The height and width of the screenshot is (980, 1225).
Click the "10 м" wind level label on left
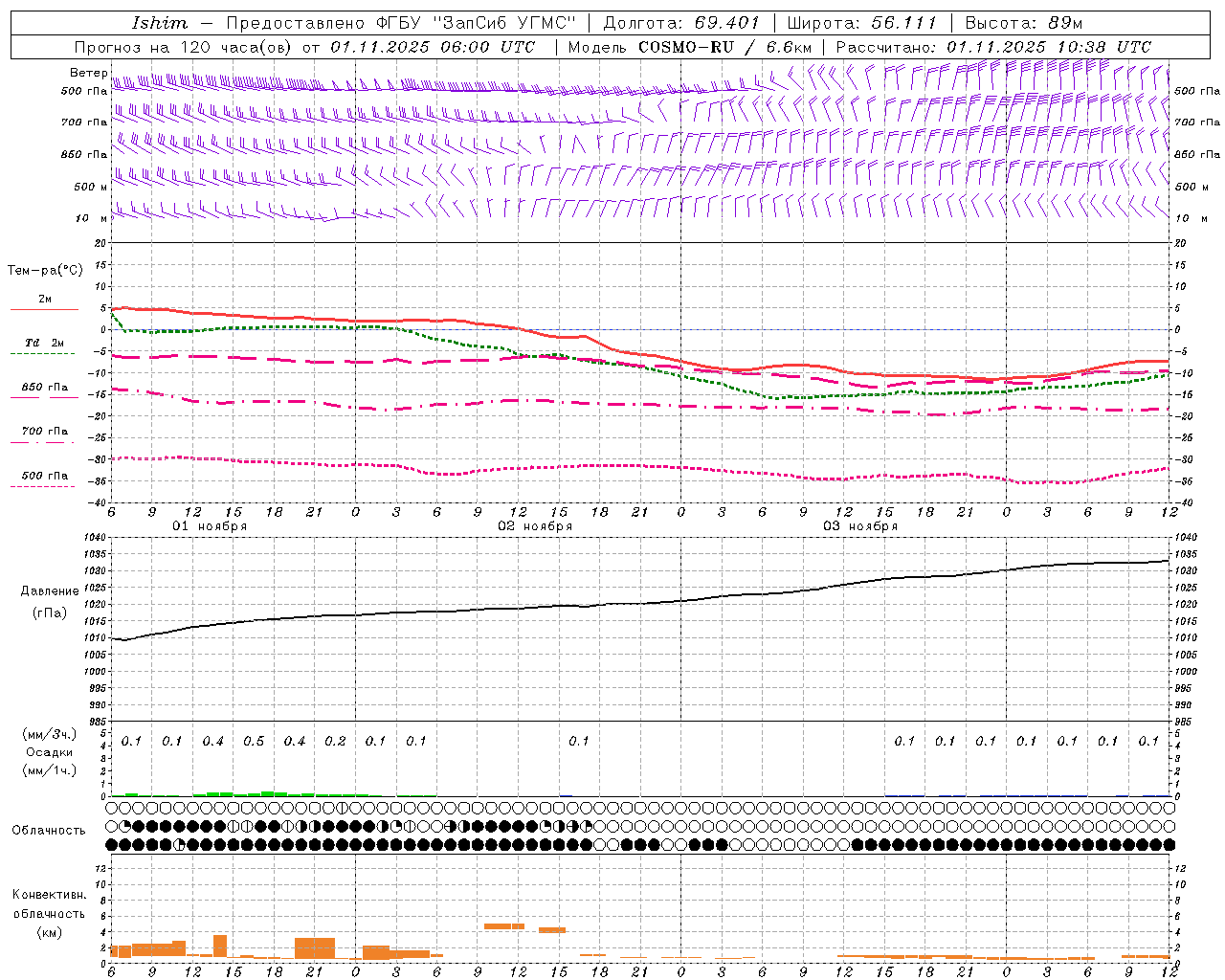pos(92,218)
